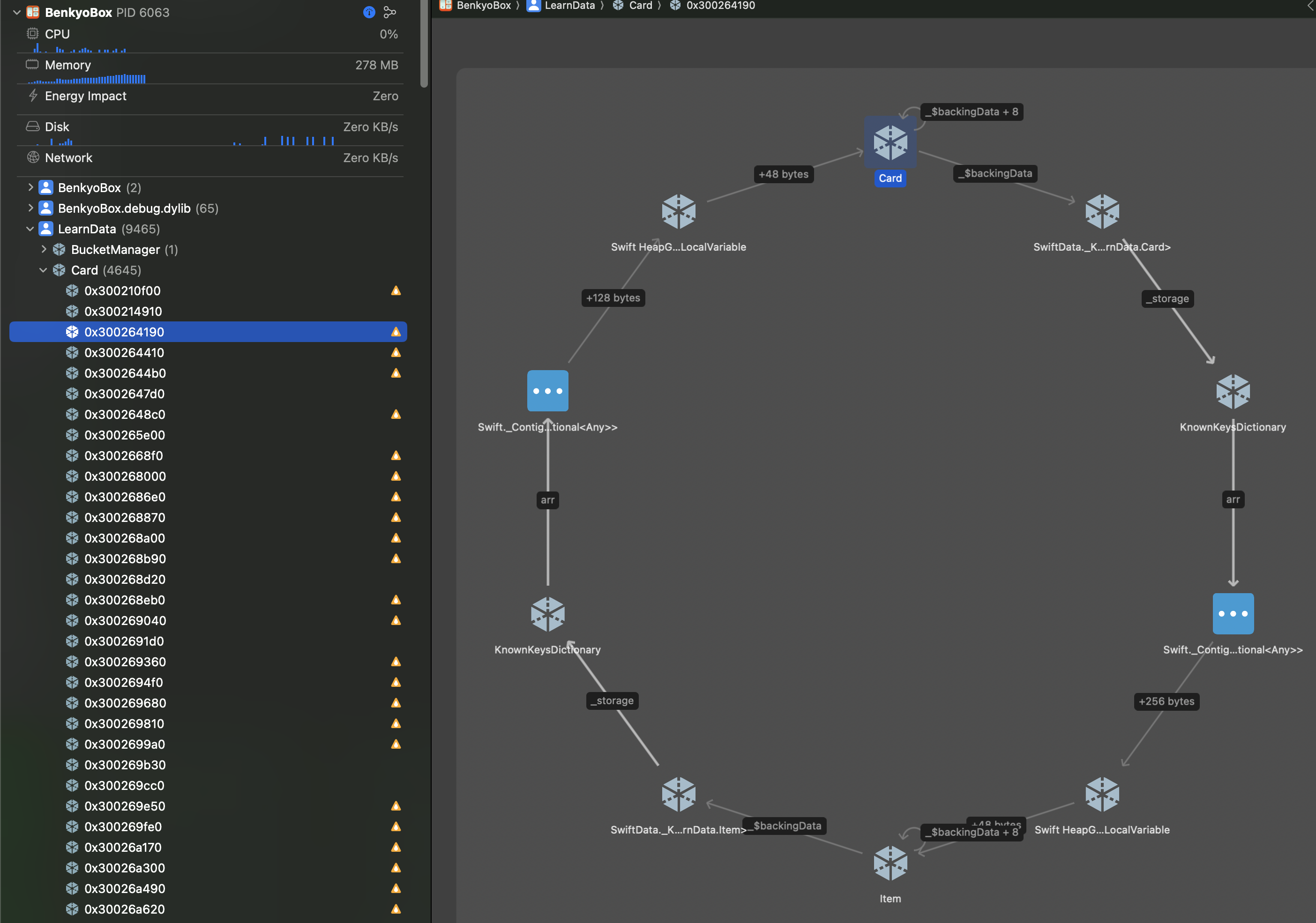The width and height of the screenshot is (1316, 923).
Task: Select instance 0x300269b30
Action: 208,765
